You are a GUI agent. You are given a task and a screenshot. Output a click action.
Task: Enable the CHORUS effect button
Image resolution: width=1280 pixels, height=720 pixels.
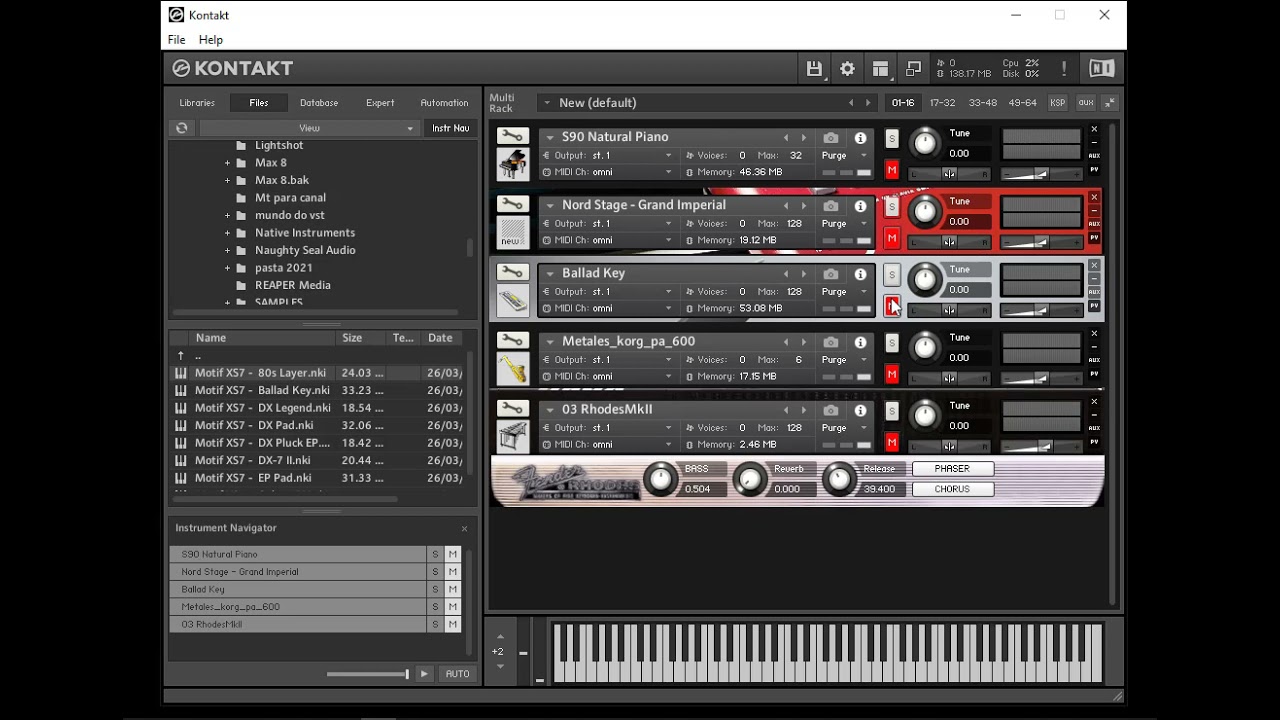click(952, 489)
